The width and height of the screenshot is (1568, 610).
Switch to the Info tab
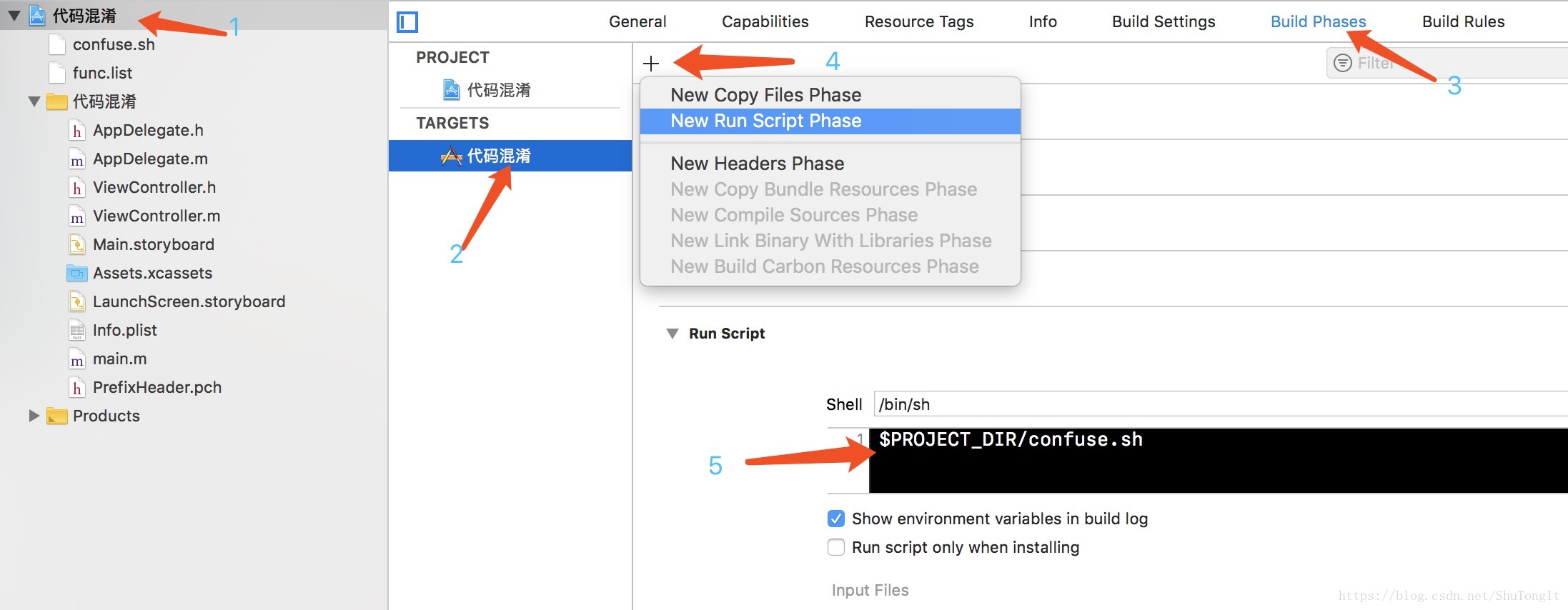pyautogui.click(x=1043, y=21)
